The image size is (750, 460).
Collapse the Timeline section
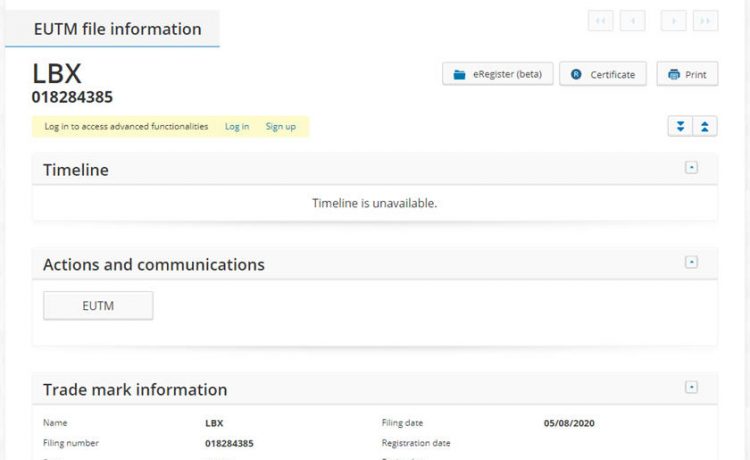691,168
